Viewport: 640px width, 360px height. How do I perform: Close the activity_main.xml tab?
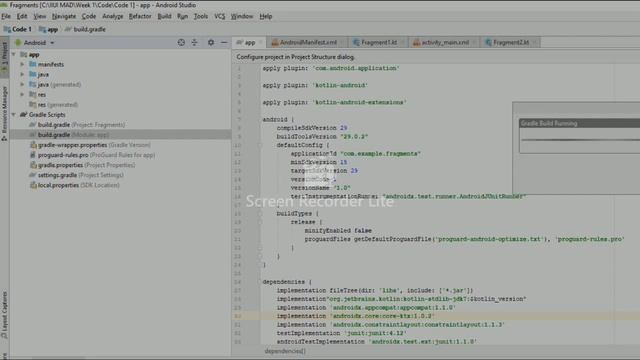[474, 42]
